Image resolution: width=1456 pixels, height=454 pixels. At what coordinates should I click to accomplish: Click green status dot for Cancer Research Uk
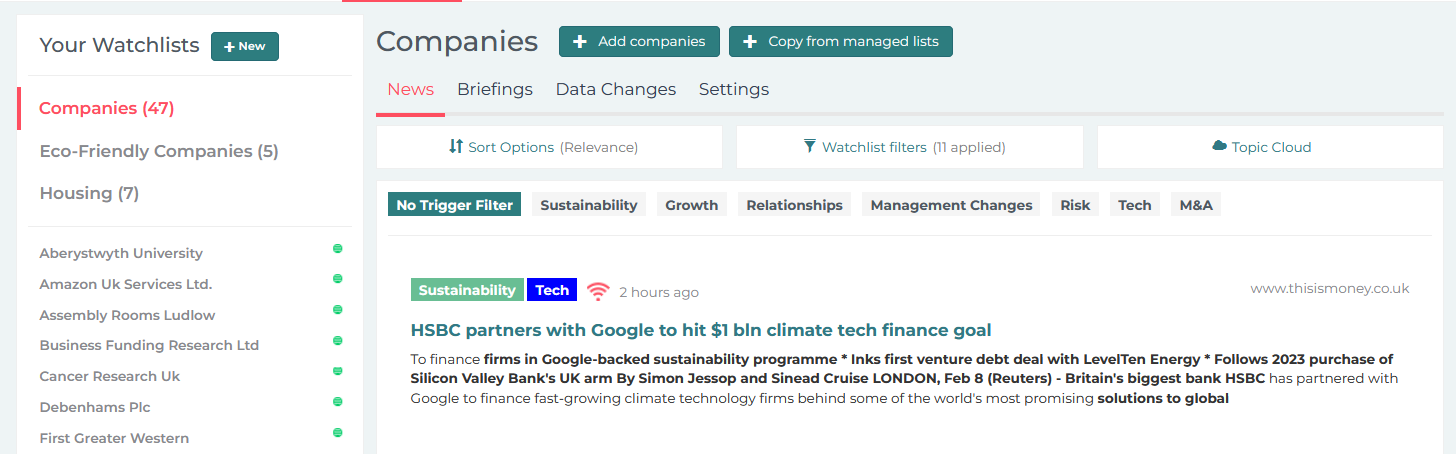click(x=338, y=371)
